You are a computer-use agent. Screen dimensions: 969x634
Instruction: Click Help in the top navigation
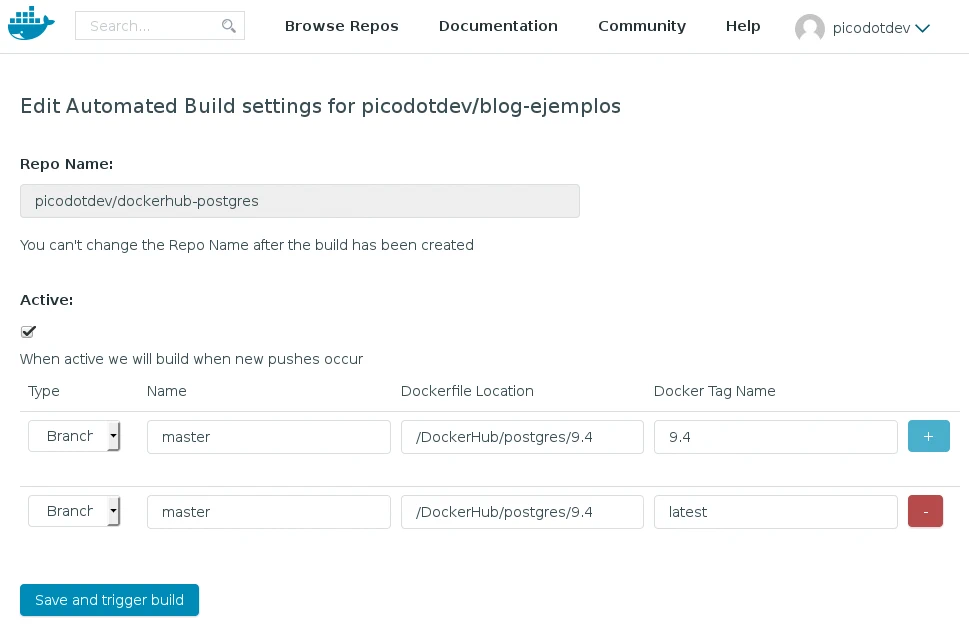(743, 26)
